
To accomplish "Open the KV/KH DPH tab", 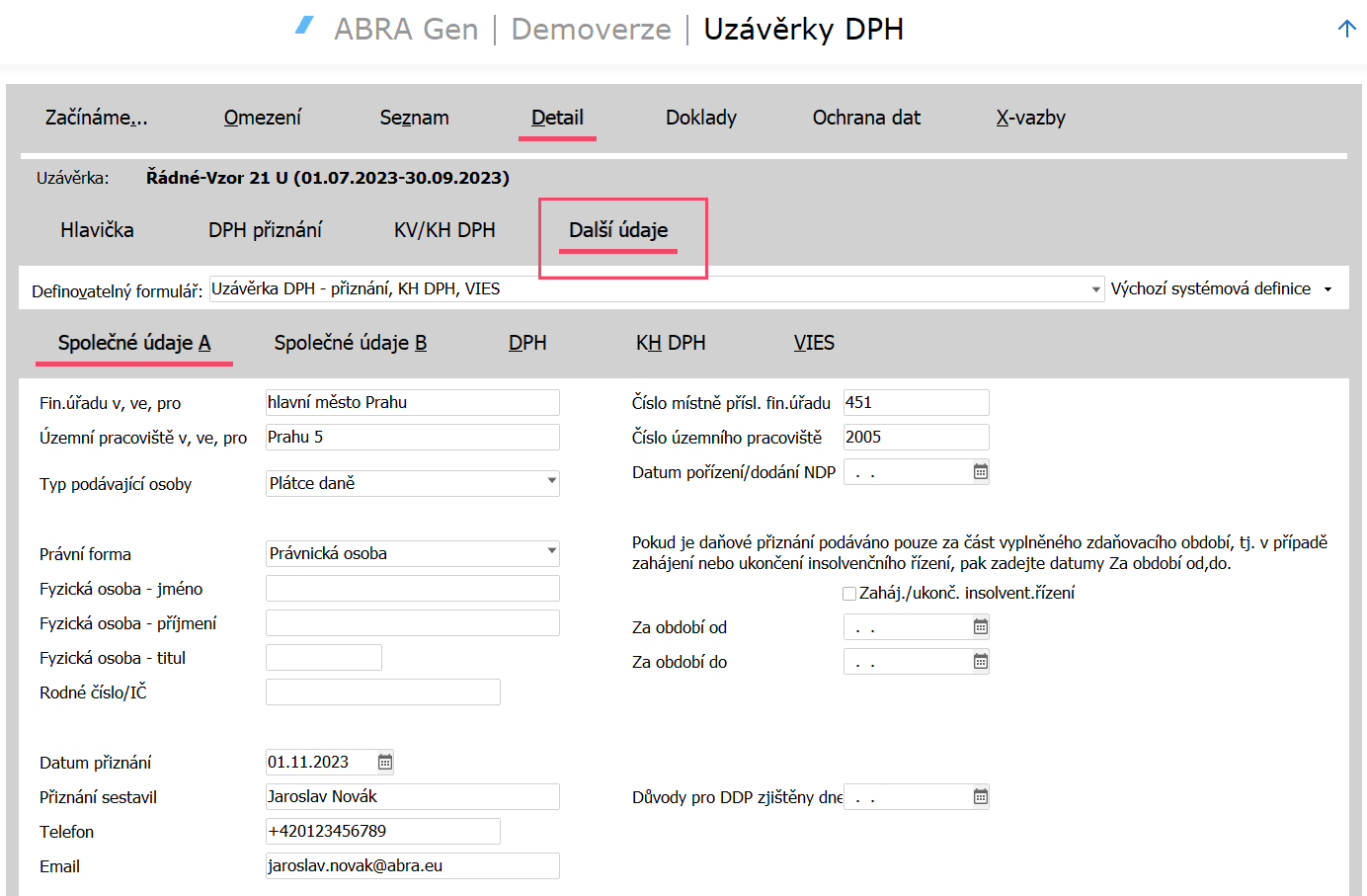I will point(444,230).
